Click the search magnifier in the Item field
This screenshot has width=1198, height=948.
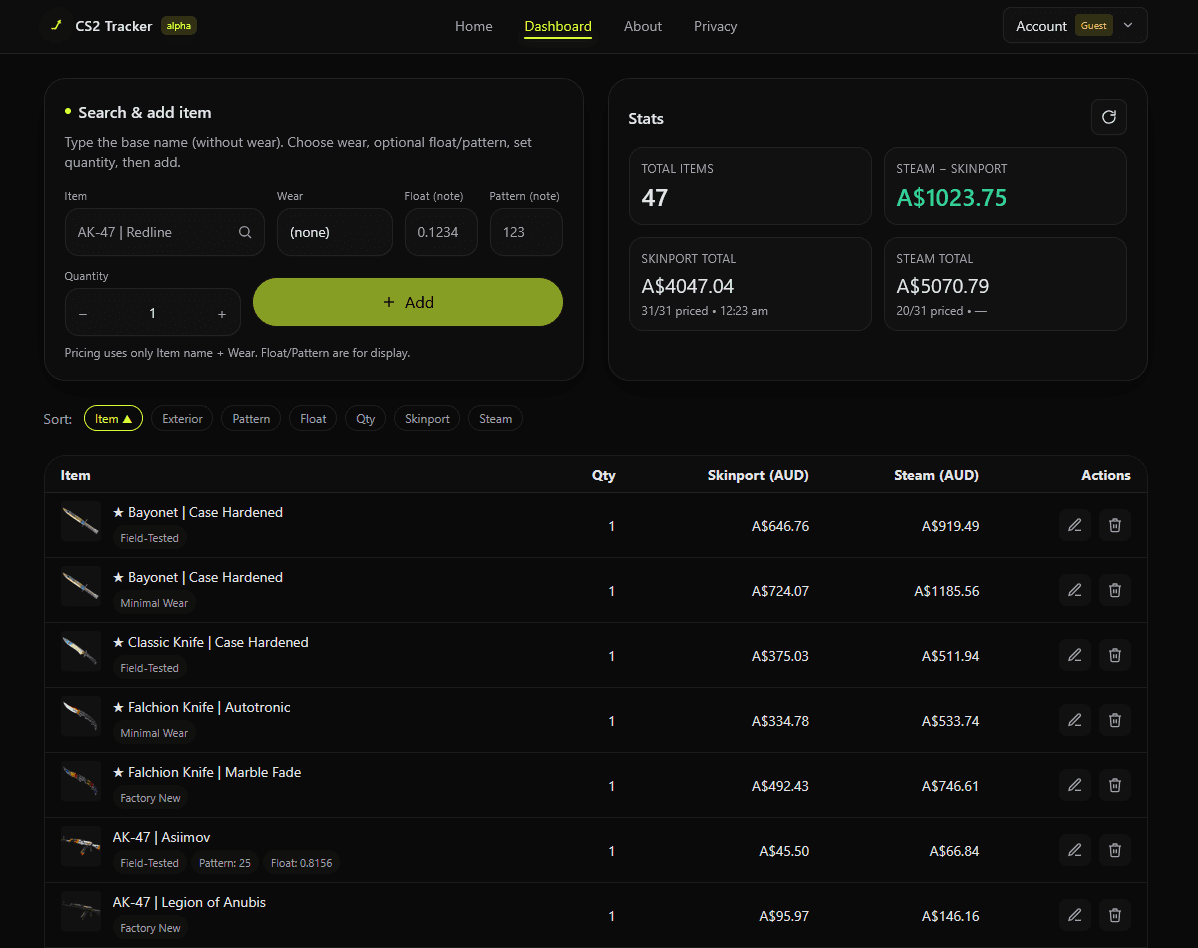coord(245,231)
